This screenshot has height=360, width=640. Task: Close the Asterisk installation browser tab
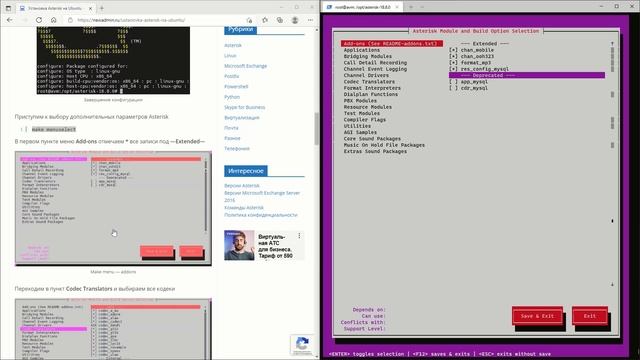click(x=91, y=8)
